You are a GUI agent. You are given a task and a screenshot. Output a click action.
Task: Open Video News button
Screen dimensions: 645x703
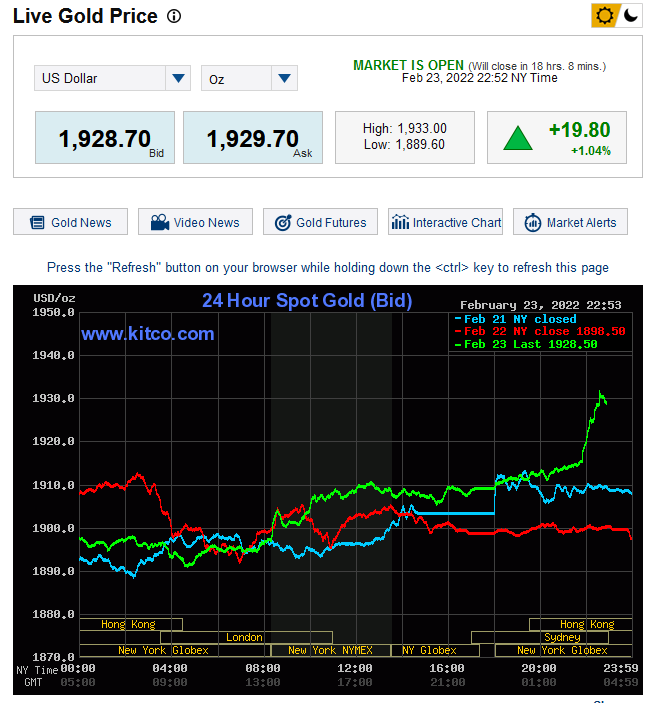pyautogui.click(x=195, y=222)
